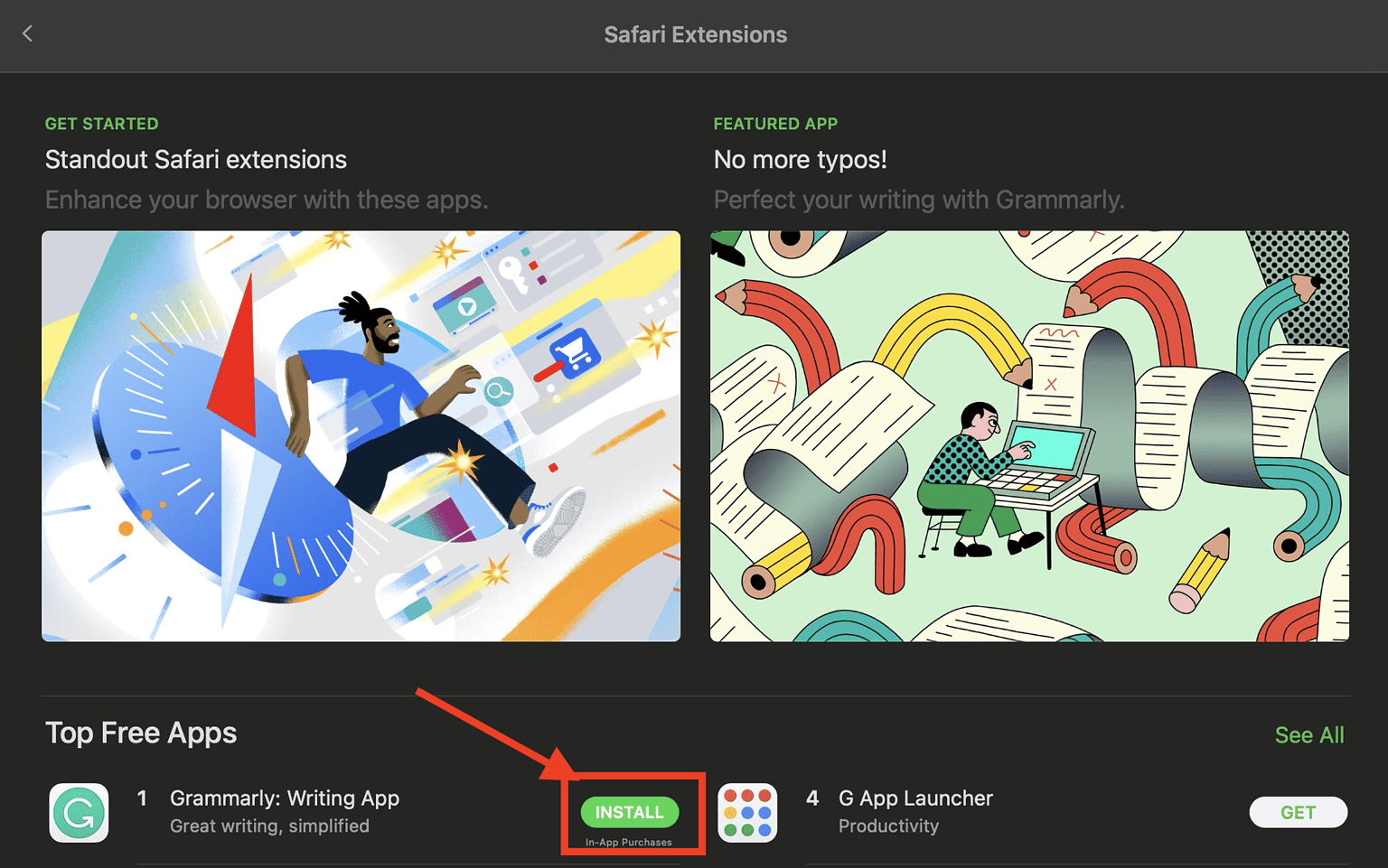This screenshot has width=1388, height=868.
Task: Open the G App Launcher title link
Action: click(914, 798)
